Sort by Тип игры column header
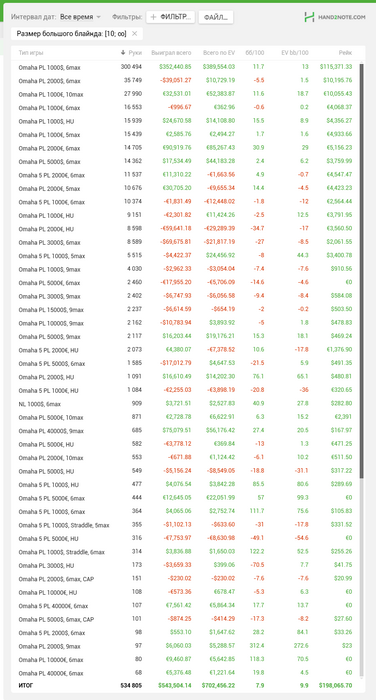Viewport: 376px width, 700px height. point(31,53)
